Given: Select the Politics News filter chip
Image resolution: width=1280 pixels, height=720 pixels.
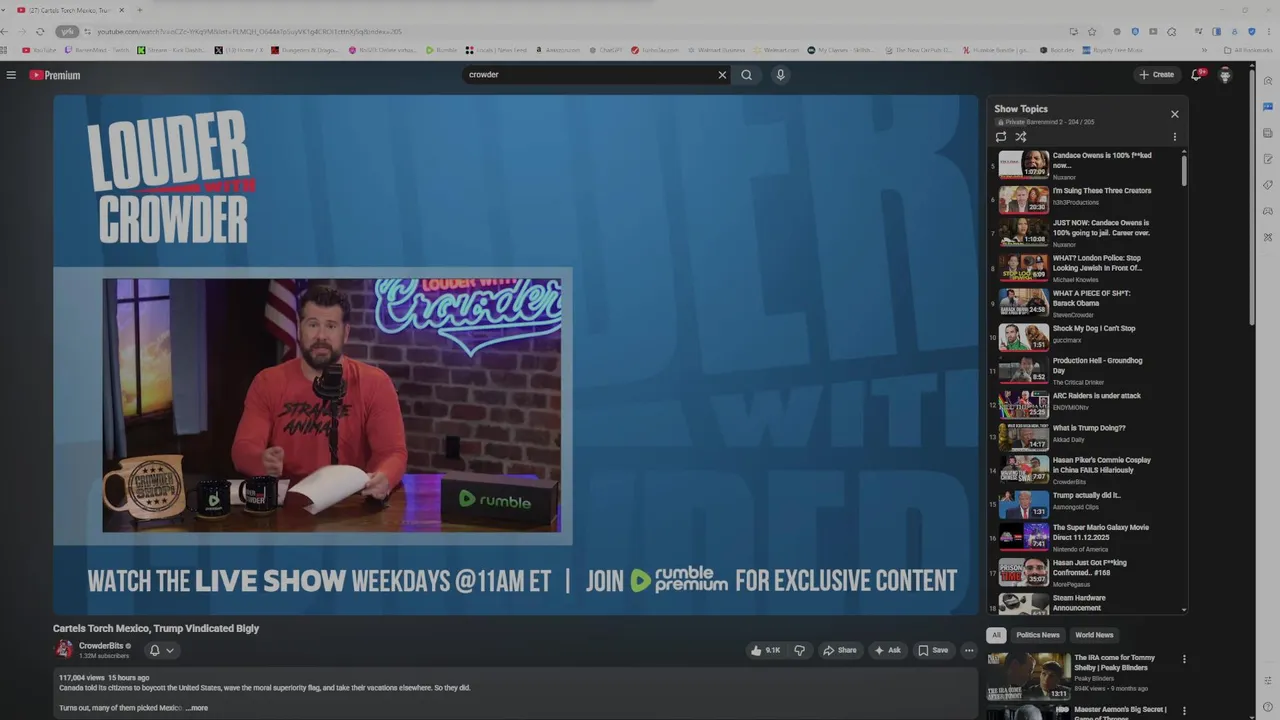Looking at the screenshot, I should (x=1038, y=635).
